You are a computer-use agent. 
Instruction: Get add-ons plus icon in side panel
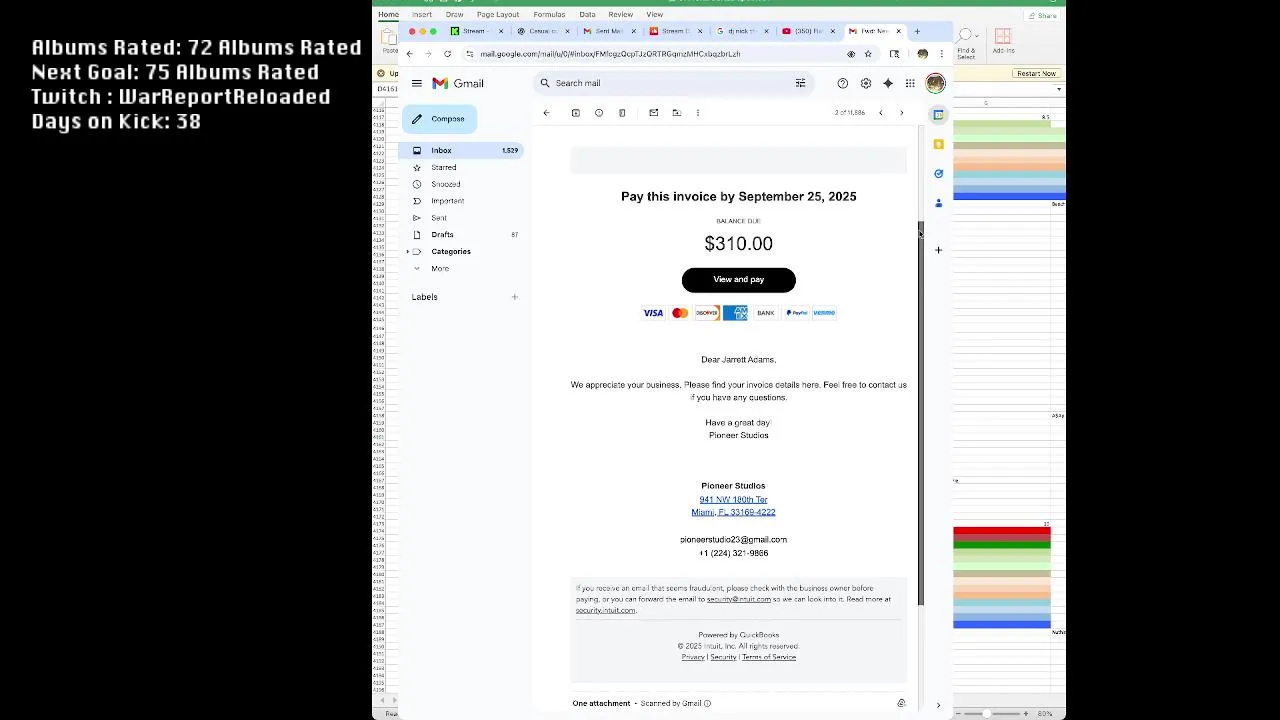tap(938, 250)
